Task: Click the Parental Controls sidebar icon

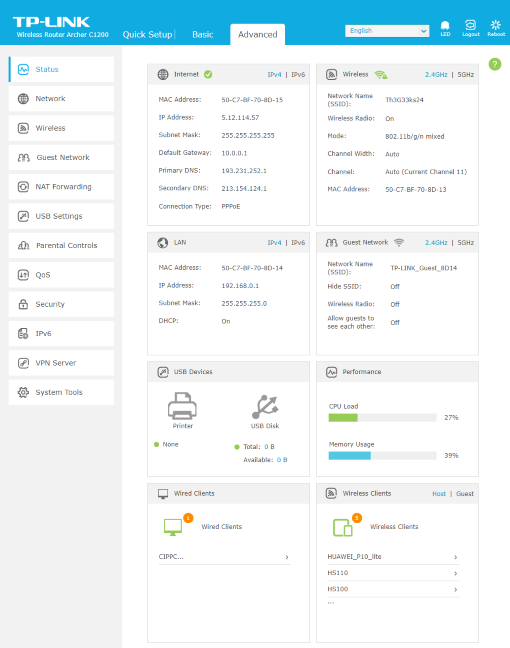Action: click(24, 245)
